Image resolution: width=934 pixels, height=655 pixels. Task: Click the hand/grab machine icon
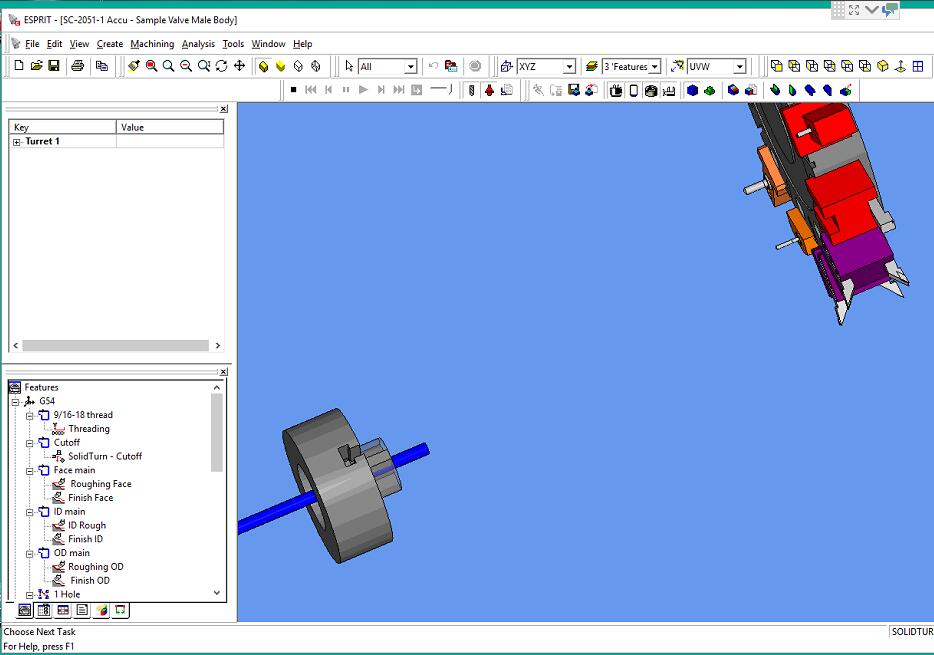pos(616,91)
